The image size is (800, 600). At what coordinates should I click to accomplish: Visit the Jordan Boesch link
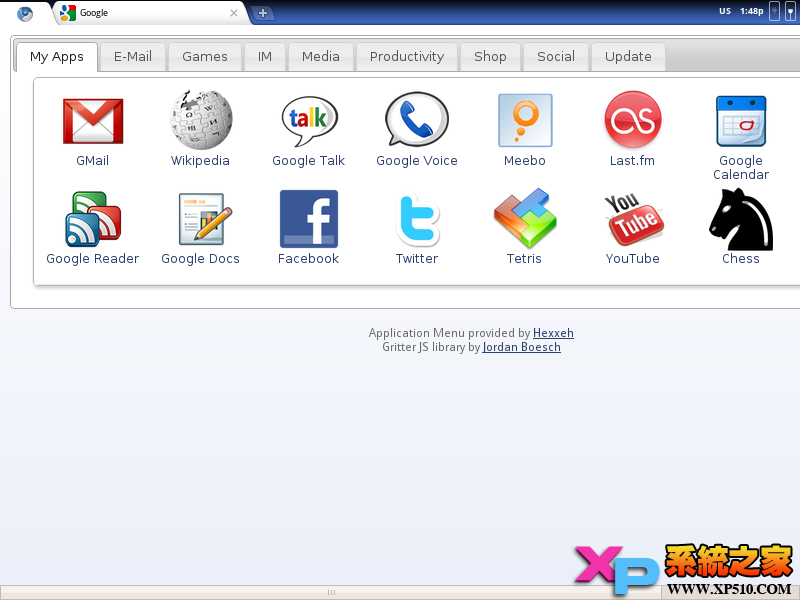(521, 347)
